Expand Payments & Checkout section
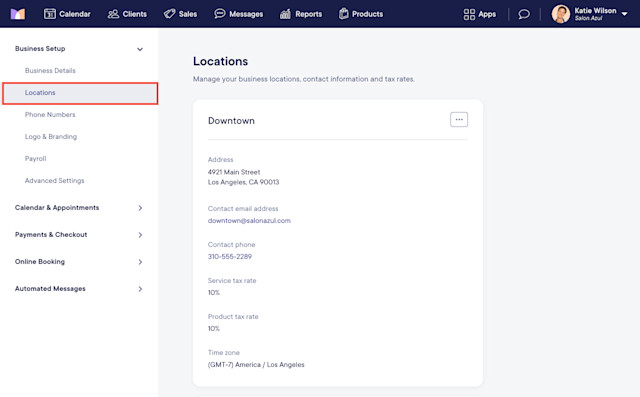 point(79,235)
